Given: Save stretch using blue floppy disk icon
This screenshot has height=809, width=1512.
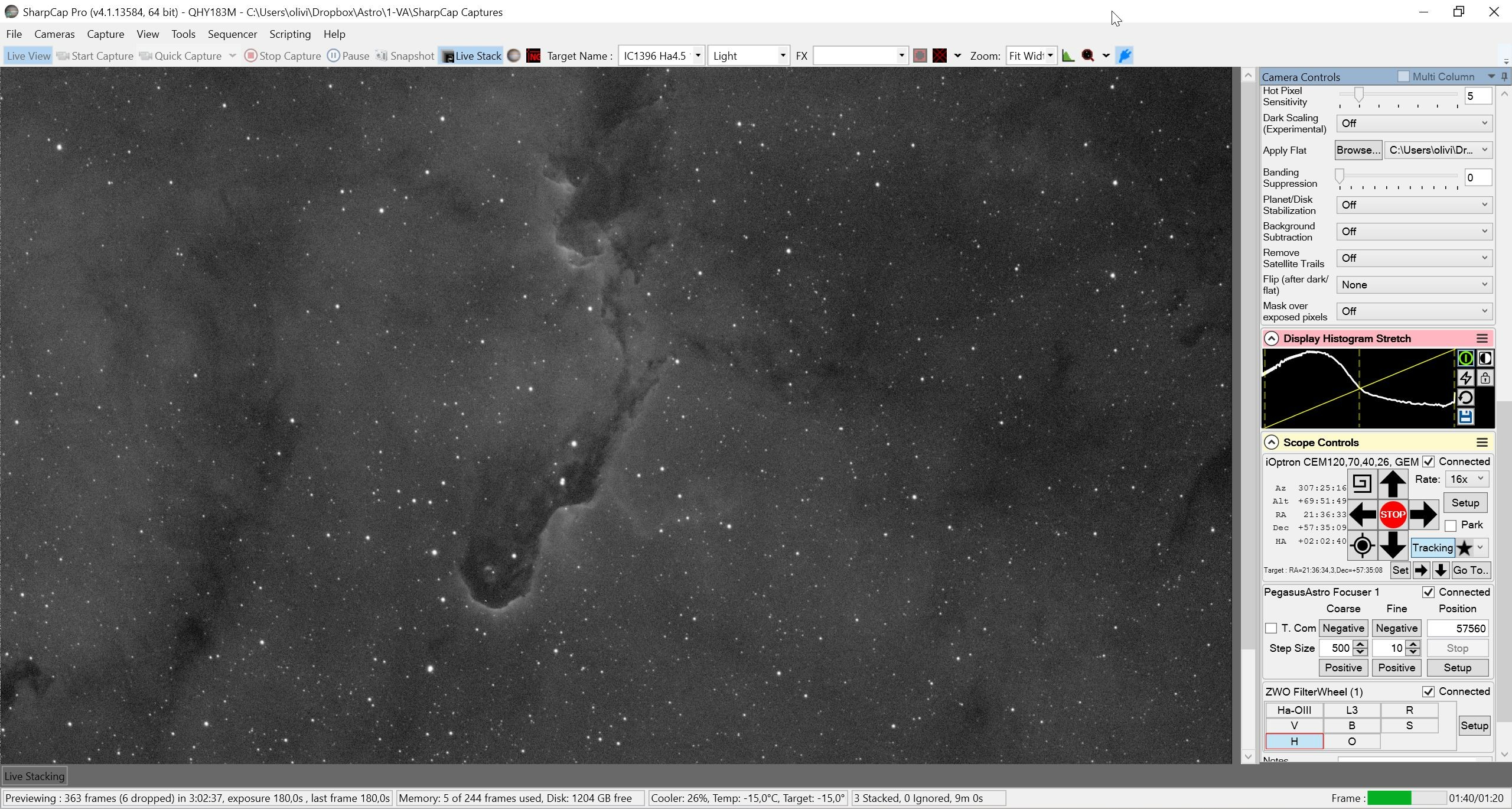Looking at the screenshot, I should [1465, 417].
